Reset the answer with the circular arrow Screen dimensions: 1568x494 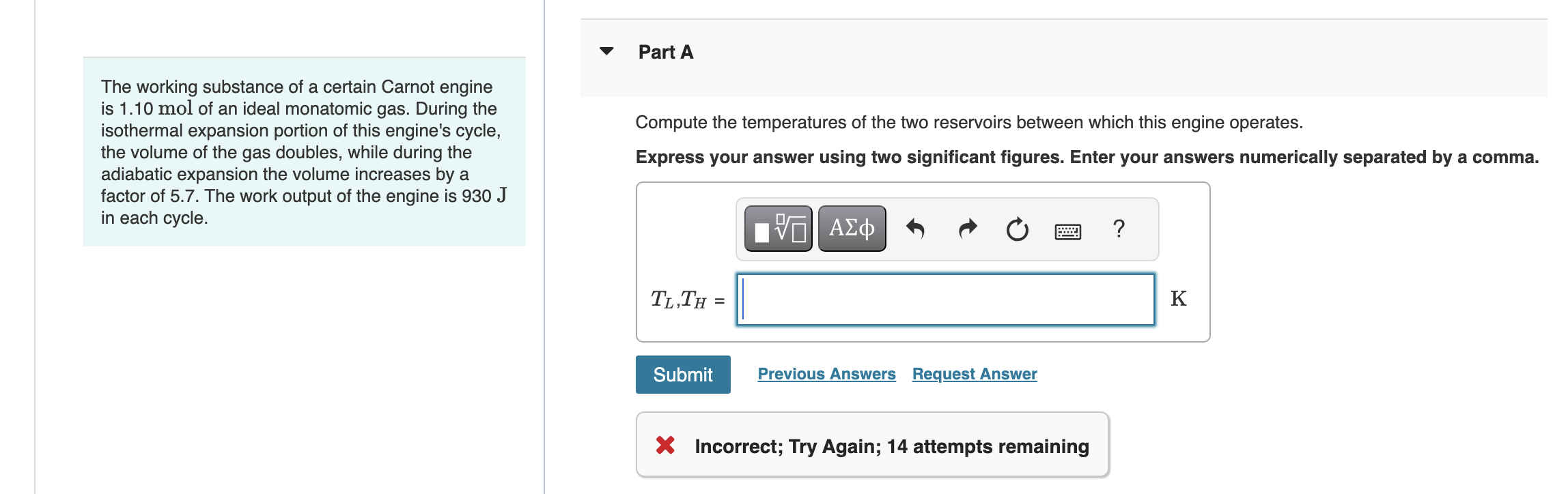pos(1017,229)
